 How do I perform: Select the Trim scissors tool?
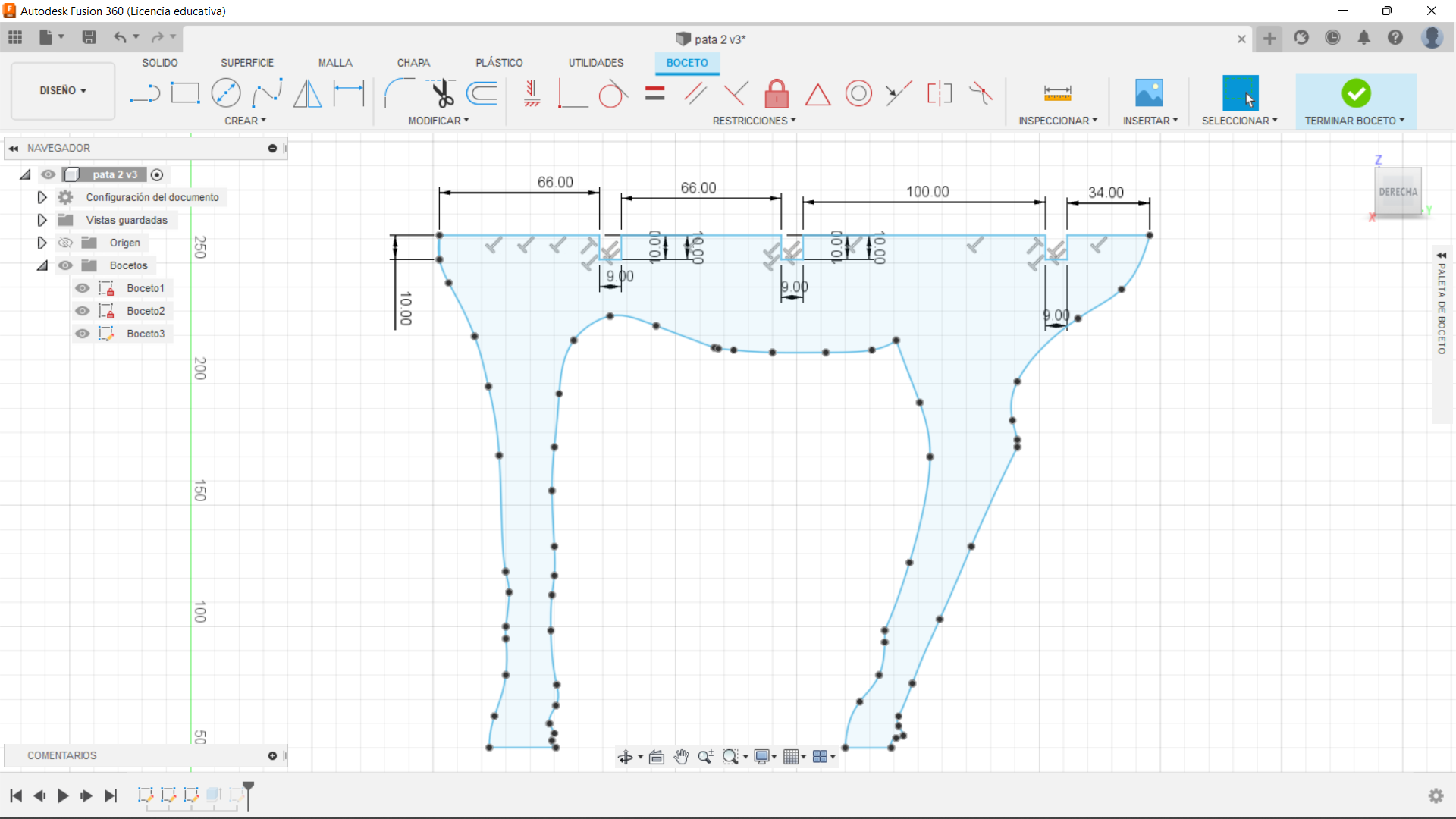441,93
